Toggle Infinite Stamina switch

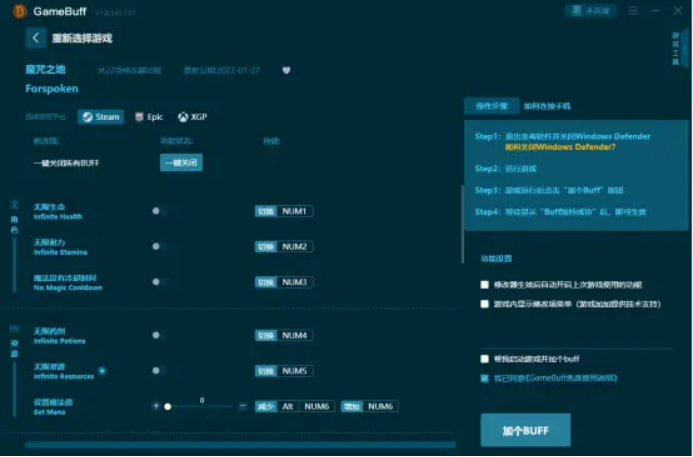click(160, 247)
